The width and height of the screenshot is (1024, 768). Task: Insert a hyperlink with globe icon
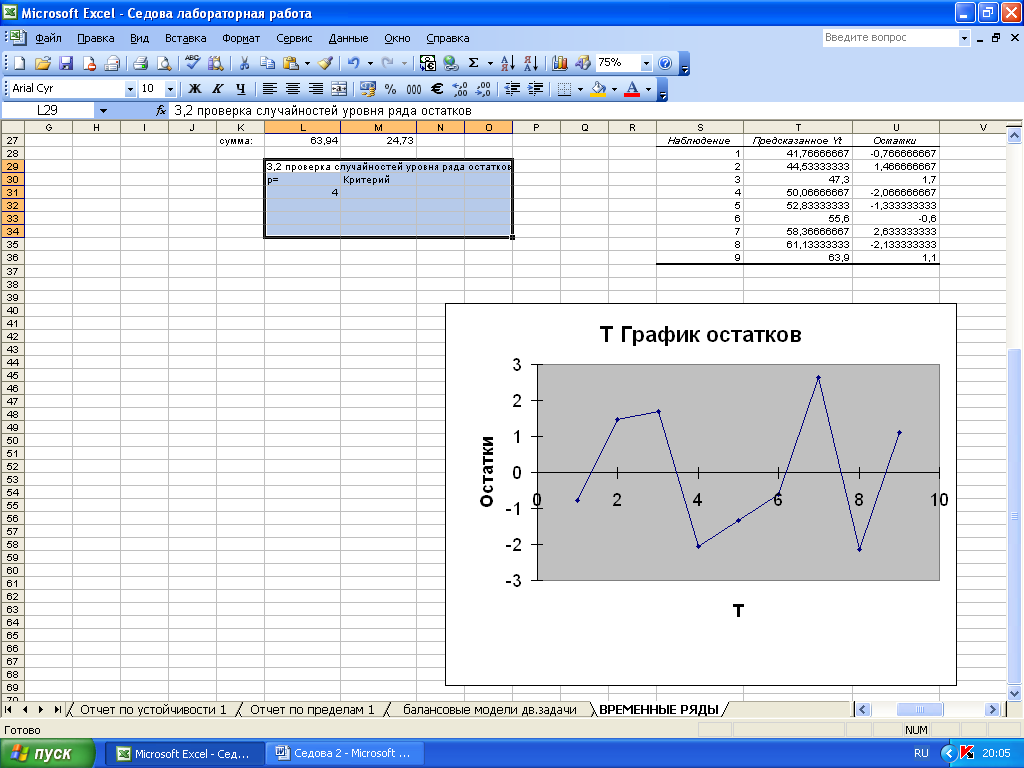click(451, 63)
